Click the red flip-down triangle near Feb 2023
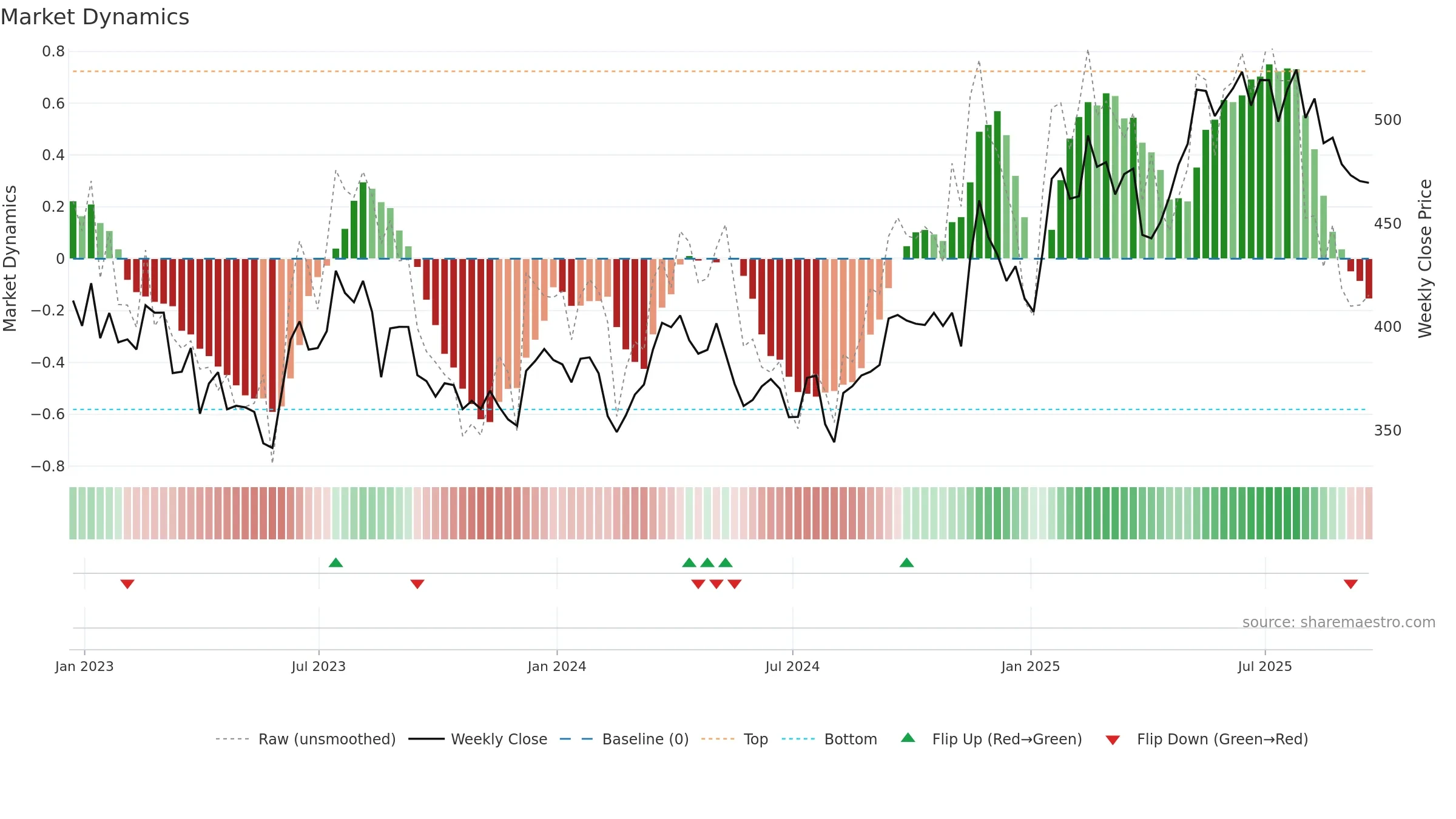The width and height of the screenshot is (1456, 819). [x=127, y=584]
